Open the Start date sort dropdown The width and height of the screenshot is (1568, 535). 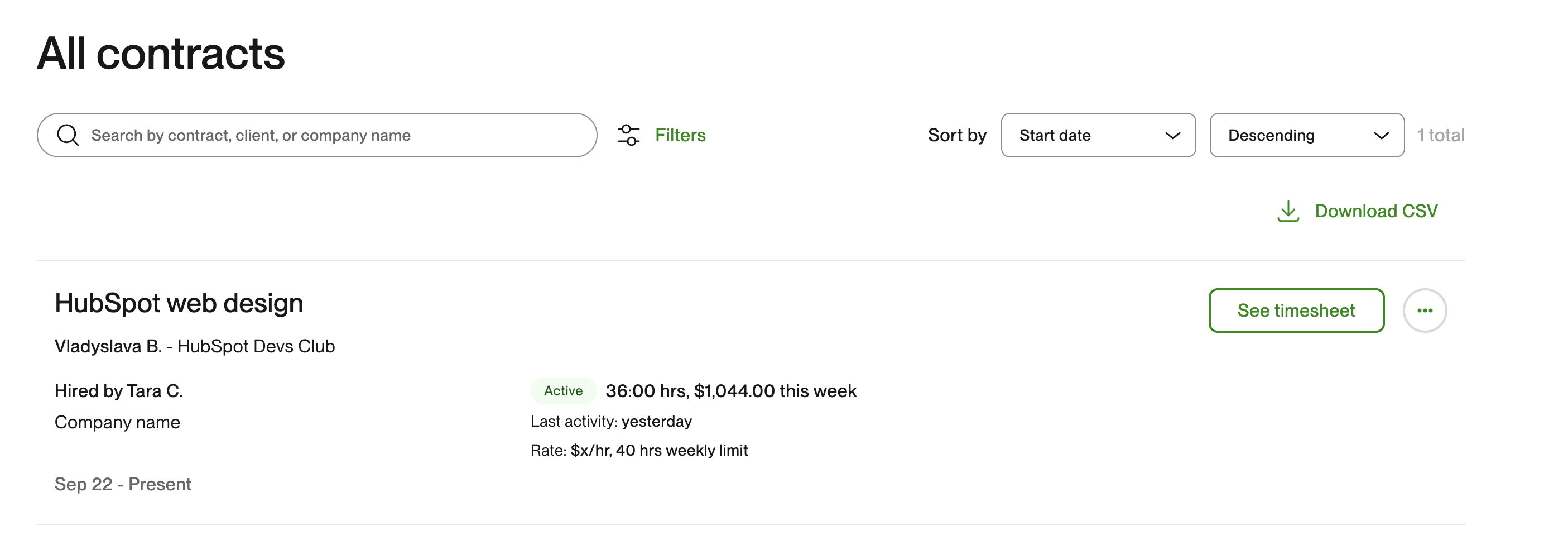1084,135
